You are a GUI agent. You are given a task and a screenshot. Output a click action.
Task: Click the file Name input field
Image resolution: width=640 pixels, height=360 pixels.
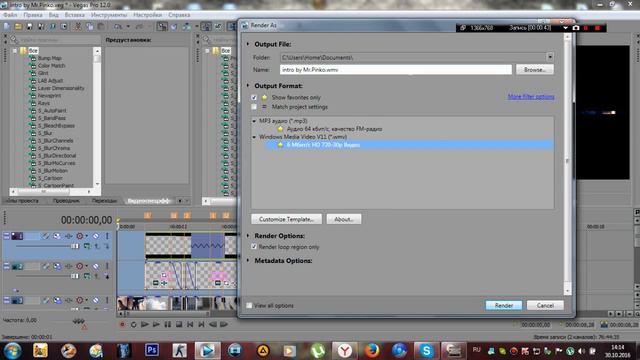396,70
